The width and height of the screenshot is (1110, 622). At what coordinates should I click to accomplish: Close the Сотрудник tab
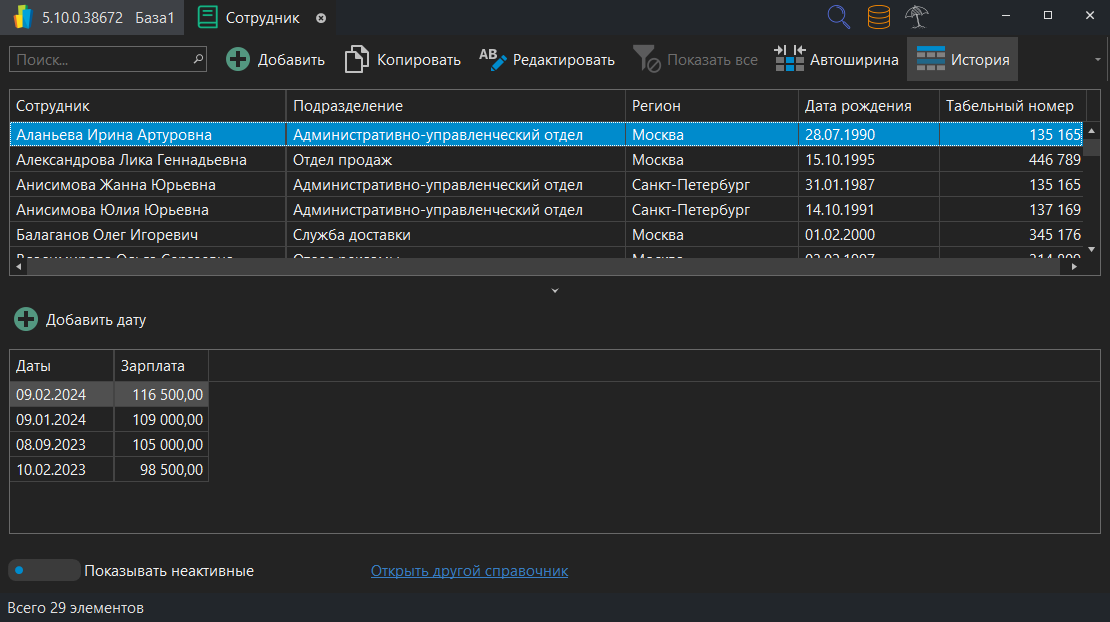319,17
